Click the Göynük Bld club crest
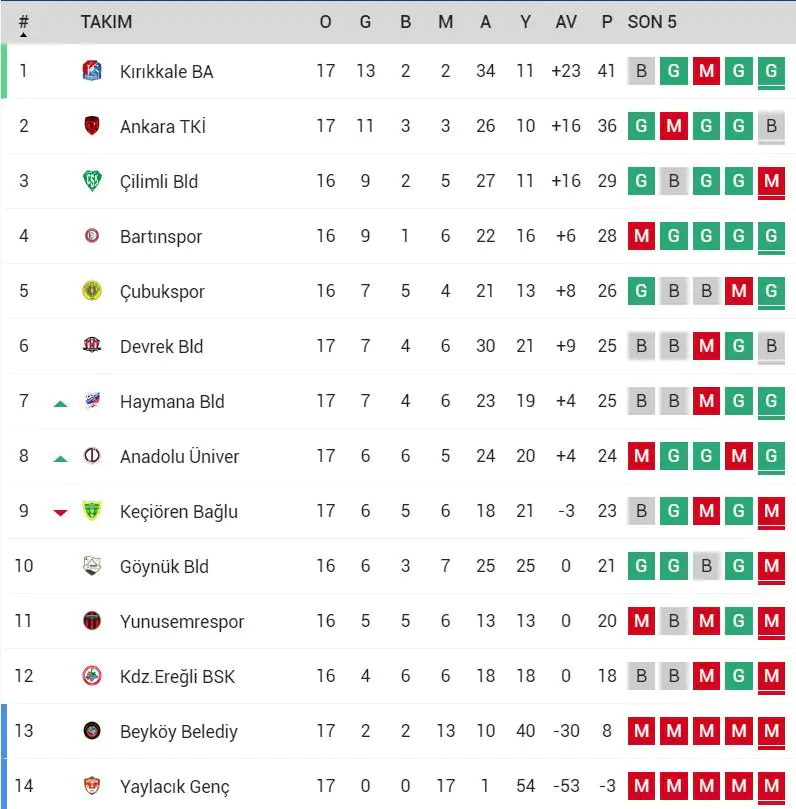Image resolution: width=796 pixels, height=809 pixels. pos(91,566)
